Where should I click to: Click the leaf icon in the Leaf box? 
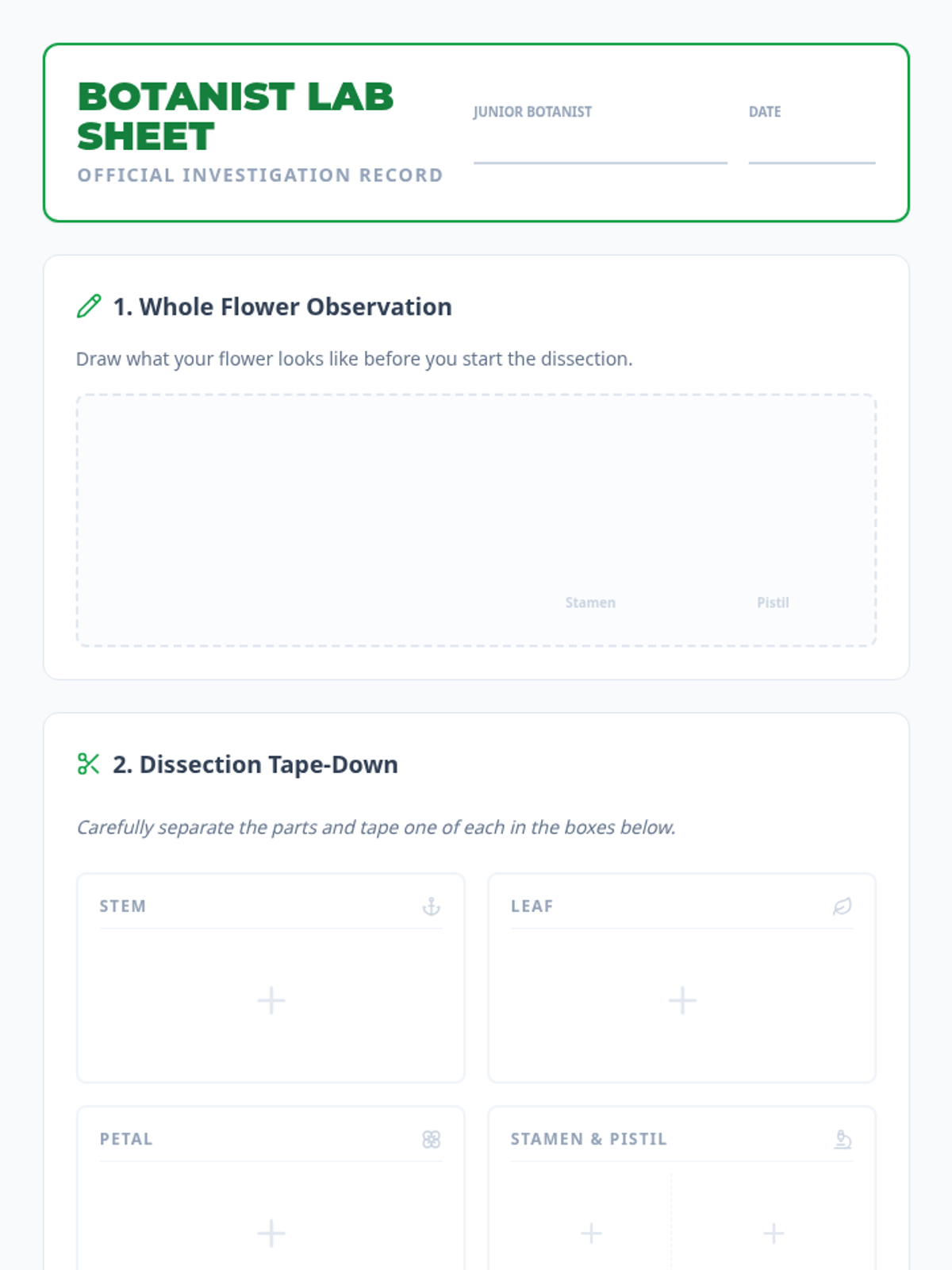point(843,906)
